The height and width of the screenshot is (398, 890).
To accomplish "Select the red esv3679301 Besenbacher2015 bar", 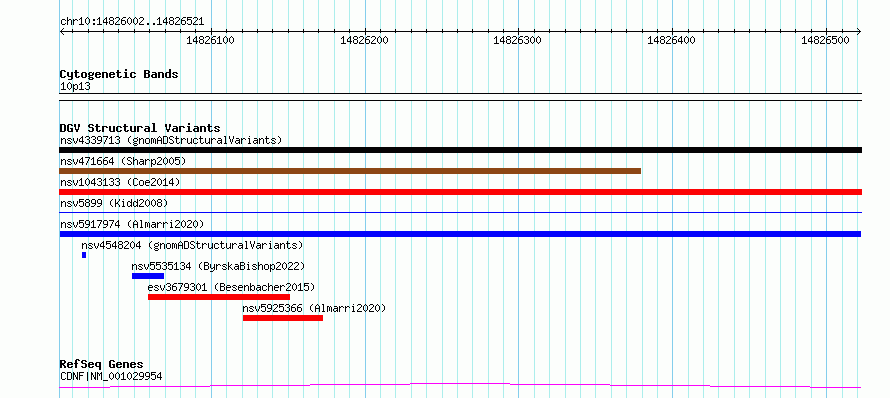I will pyautogui.click(x=219, y=297).
